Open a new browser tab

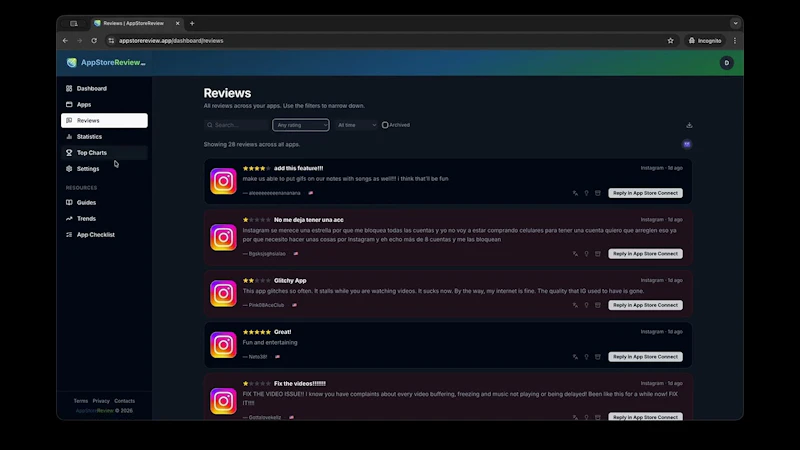pos(192,23)
